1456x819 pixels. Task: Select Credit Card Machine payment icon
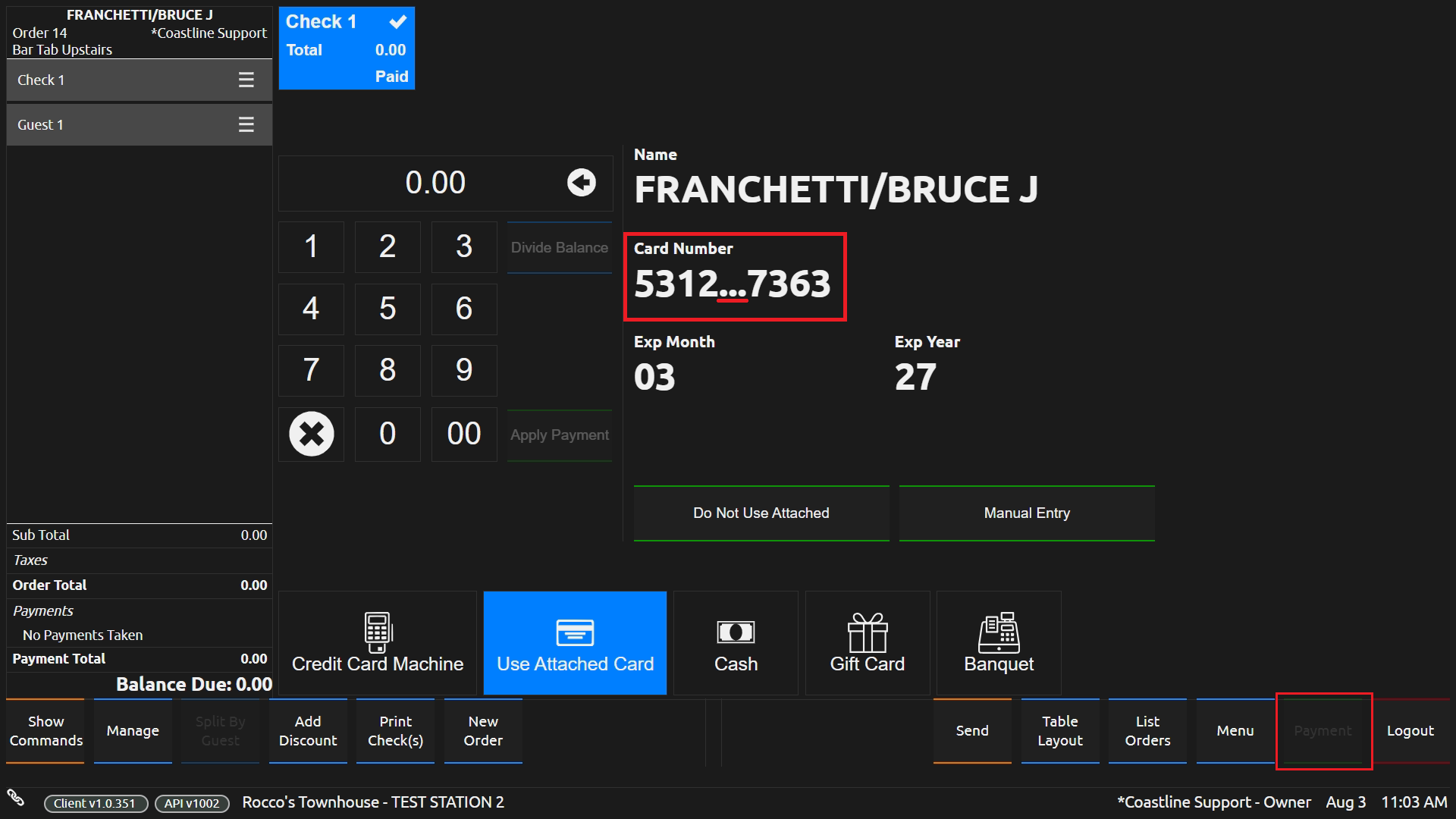coord(378,632)
